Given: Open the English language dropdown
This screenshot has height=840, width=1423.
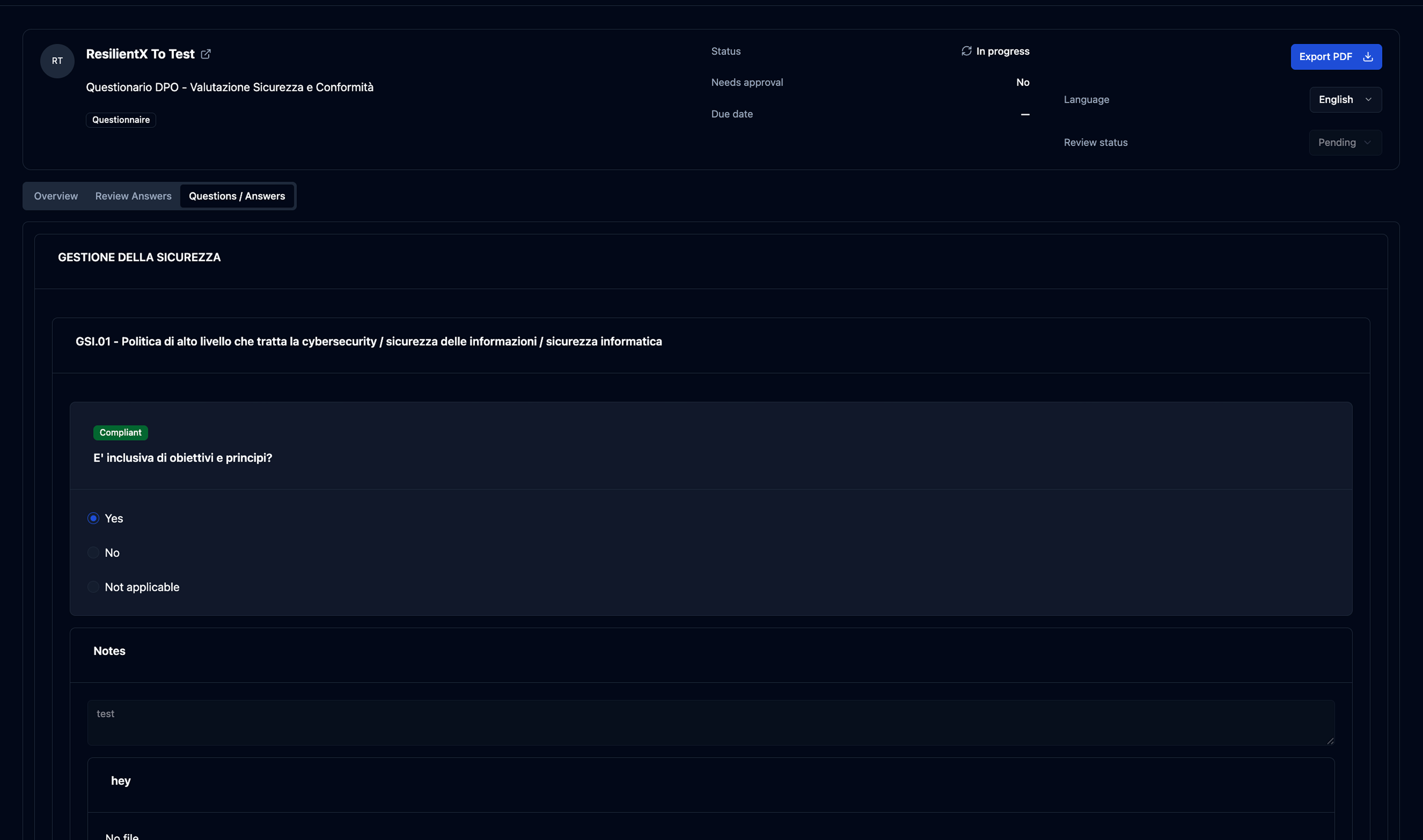Looking at the screenshot, I should click(x=1345, y=100).
